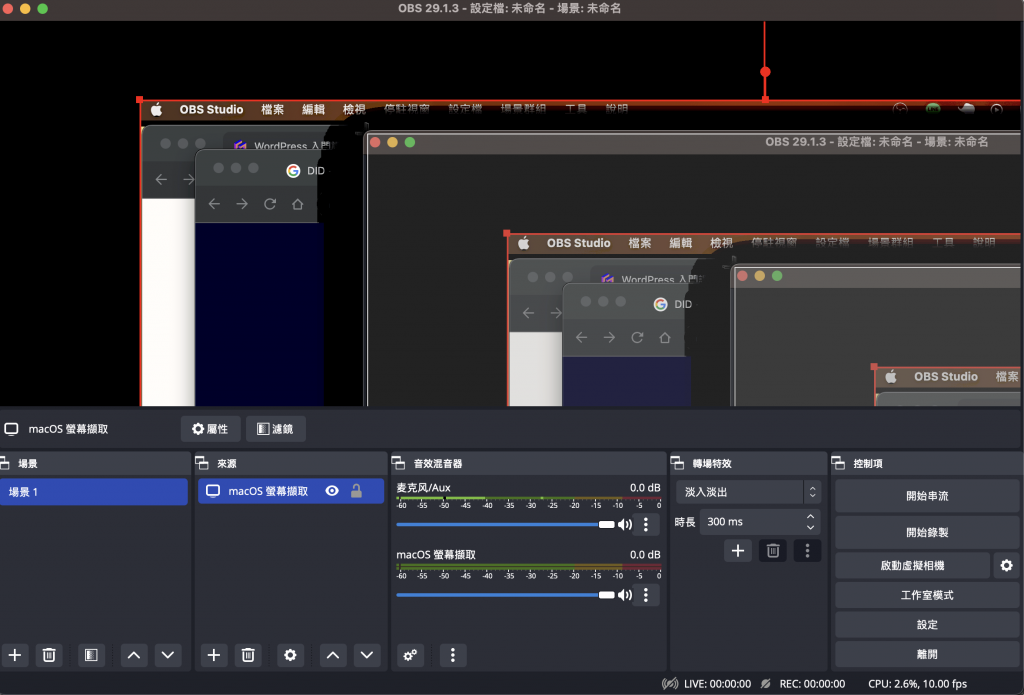Screen dimensions: 1024x695
Task: Toggle lock on macOS 螢幕擷取 source
Action: [356, 491]
